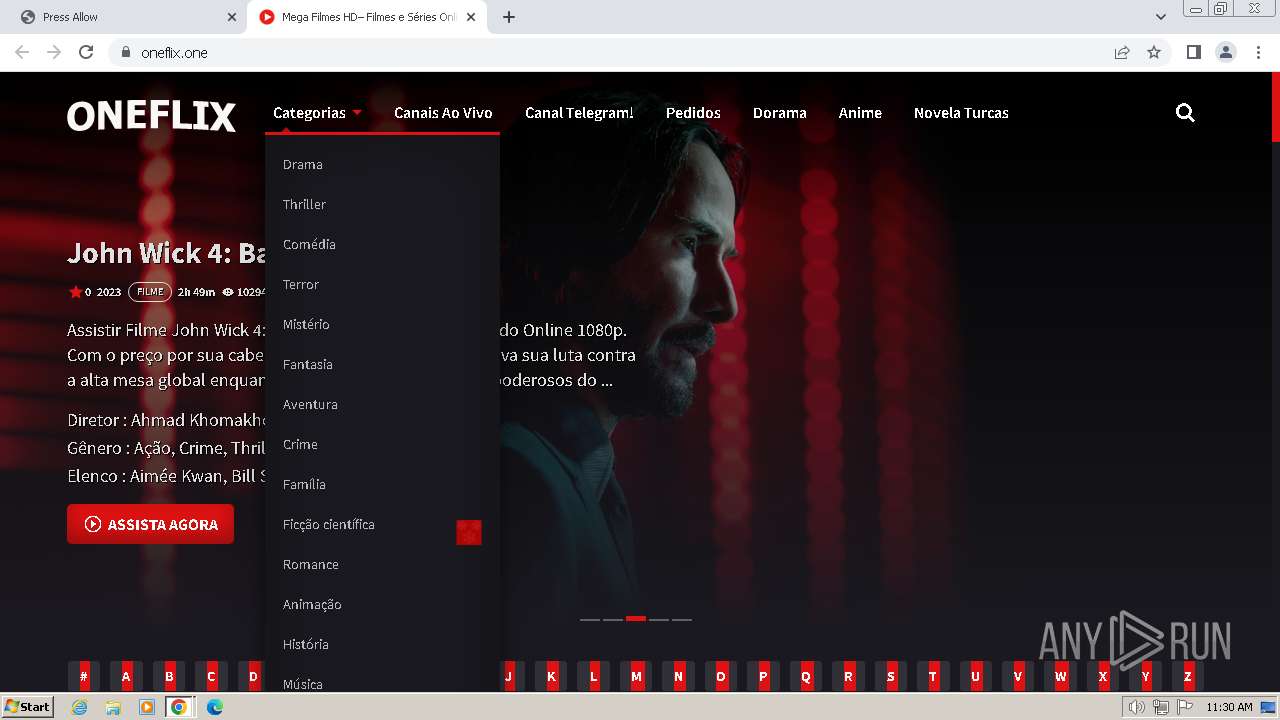
Task: Open the Dorama section
Action: point(779,113)
